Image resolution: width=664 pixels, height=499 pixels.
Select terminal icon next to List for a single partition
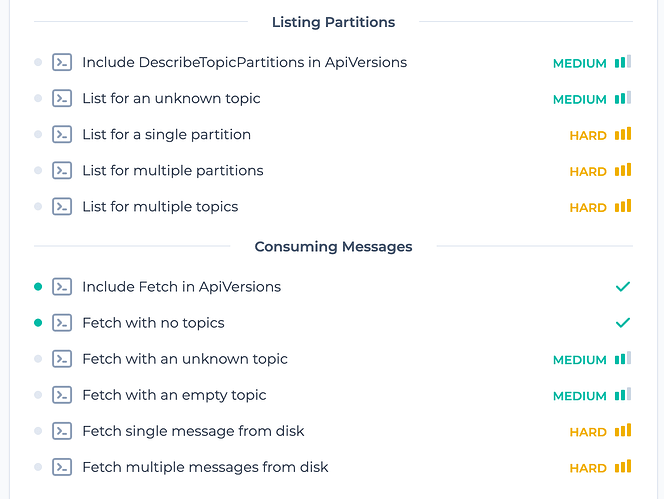pyautogui.click(x=62, y=134)
